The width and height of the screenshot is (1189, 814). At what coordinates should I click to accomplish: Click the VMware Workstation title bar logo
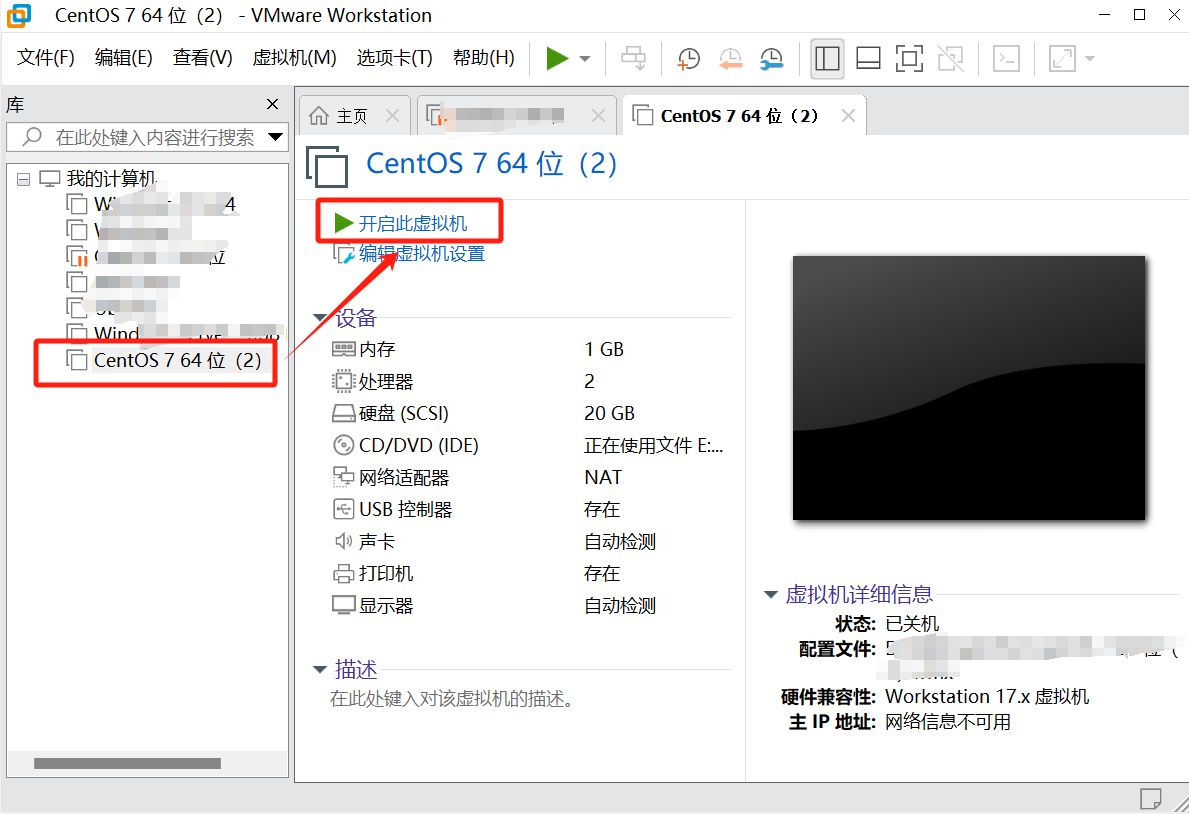click(x=19, y=15)
